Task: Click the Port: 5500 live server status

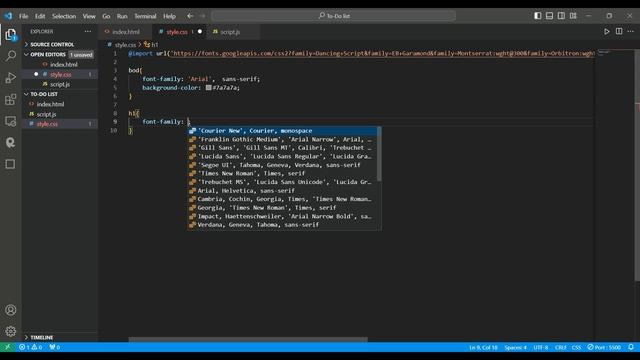Action: click(604, 347)
